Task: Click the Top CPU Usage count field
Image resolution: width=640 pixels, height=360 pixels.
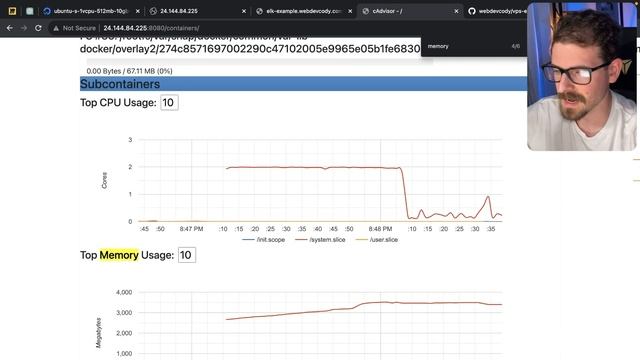Action: pyautogui.click(x=169, y=102)
